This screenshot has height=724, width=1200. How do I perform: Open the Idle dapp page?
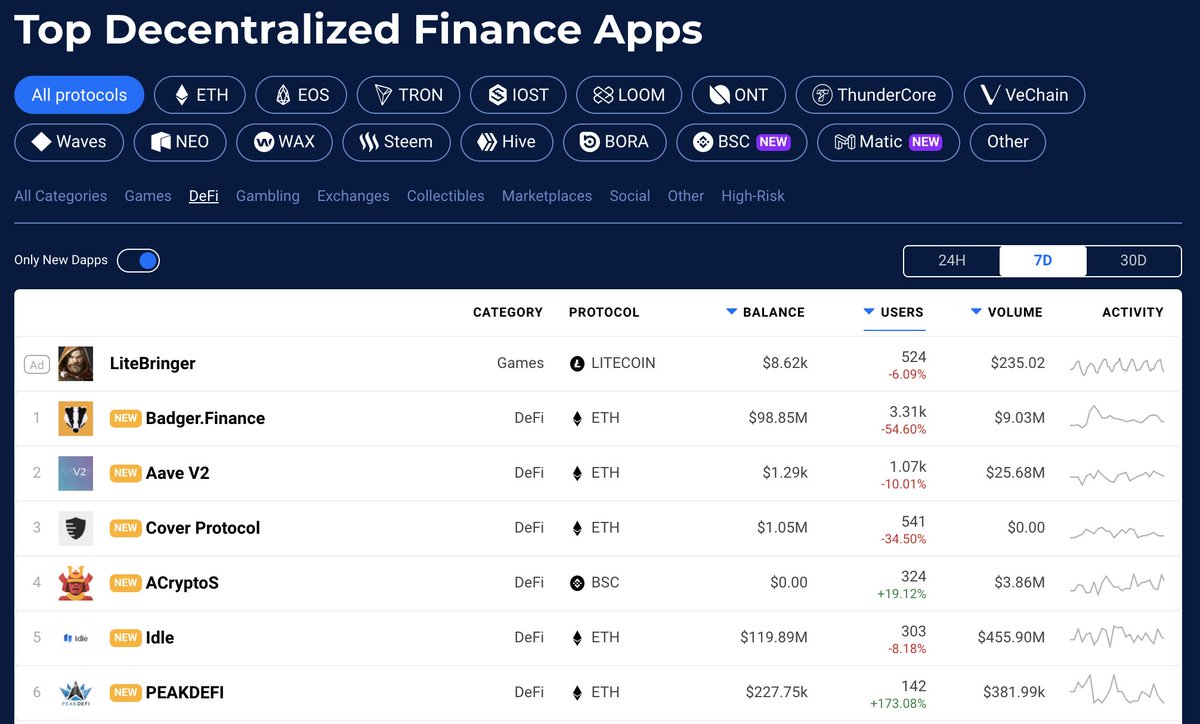[x=160, y=638]
